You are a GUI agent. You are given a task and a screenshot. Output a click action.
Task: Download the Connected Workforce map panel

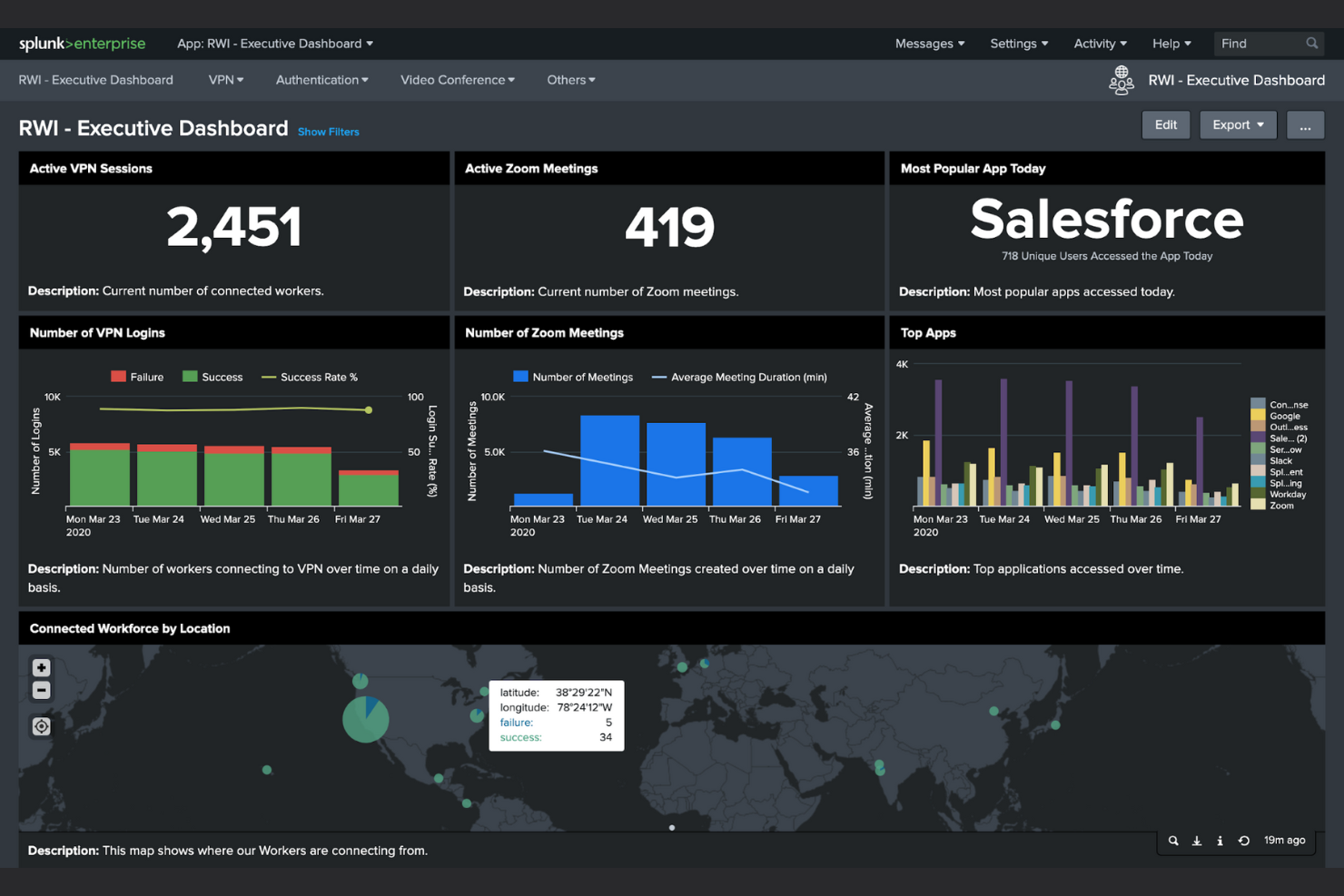point(1197,841)
